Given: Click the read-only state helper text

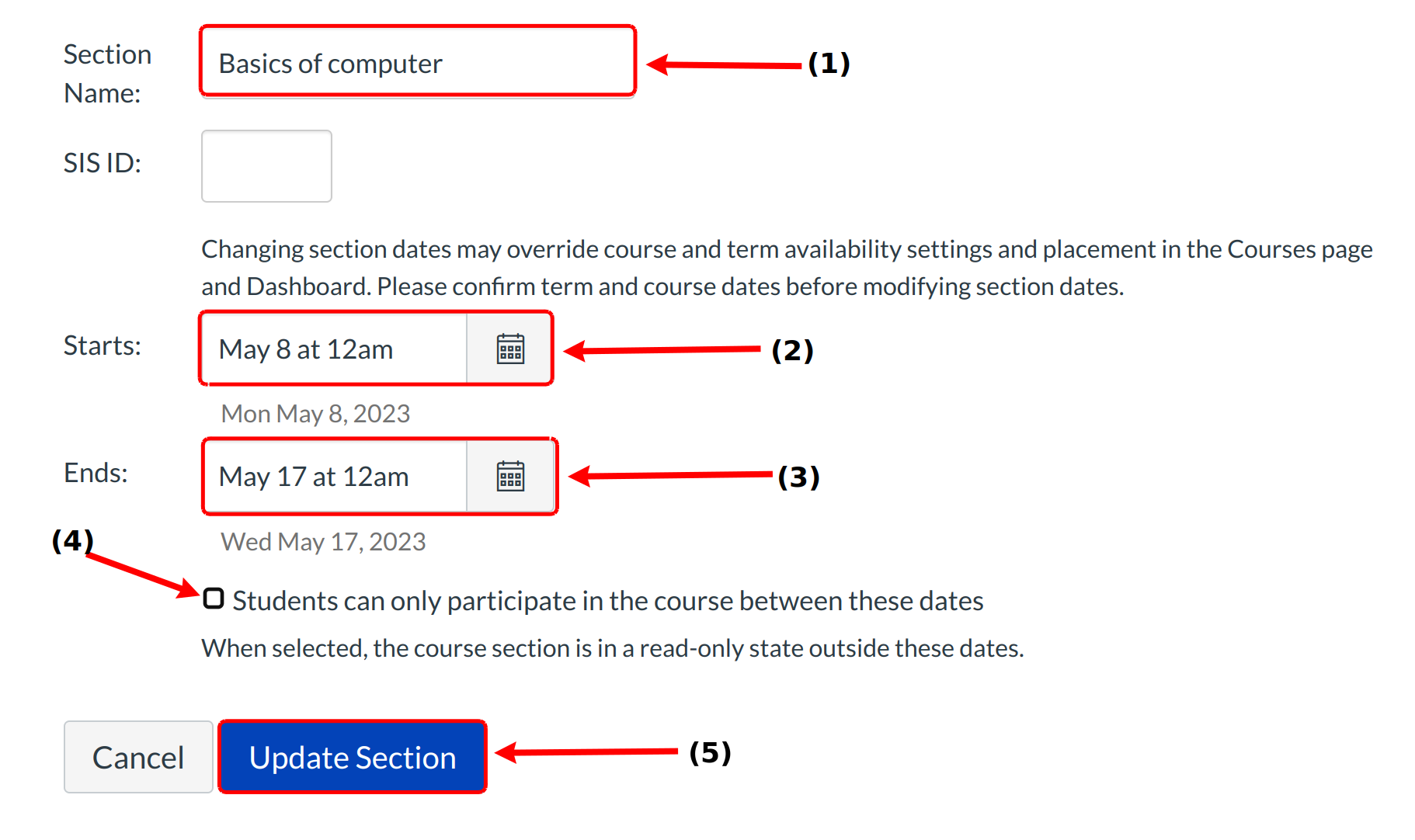Looking at the screenshot, I should [x=612, y=648].
